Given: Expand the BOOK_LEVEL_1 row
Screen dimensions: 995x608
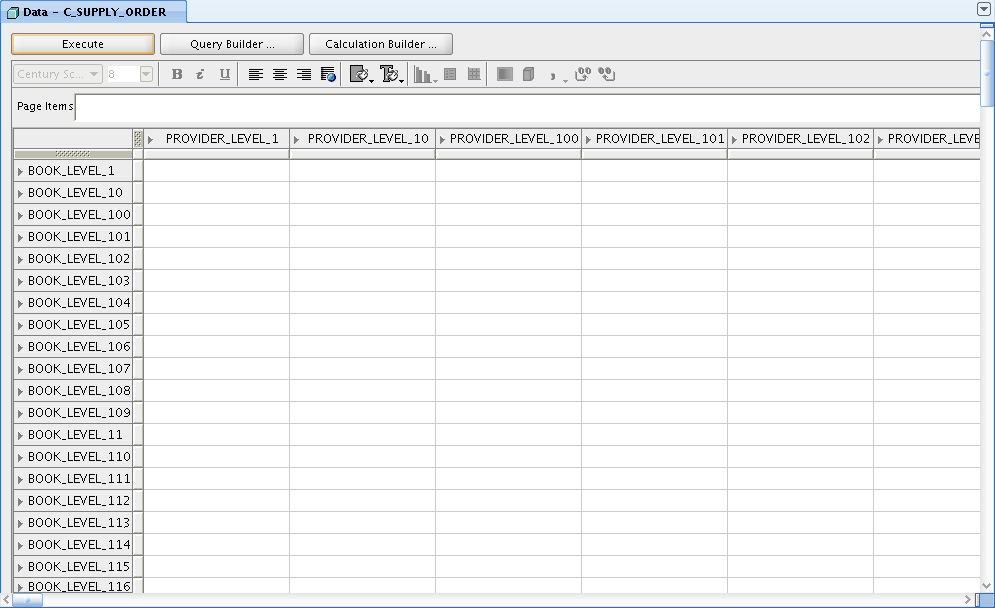Looking at the screenshot, I should tap(20, 171).
